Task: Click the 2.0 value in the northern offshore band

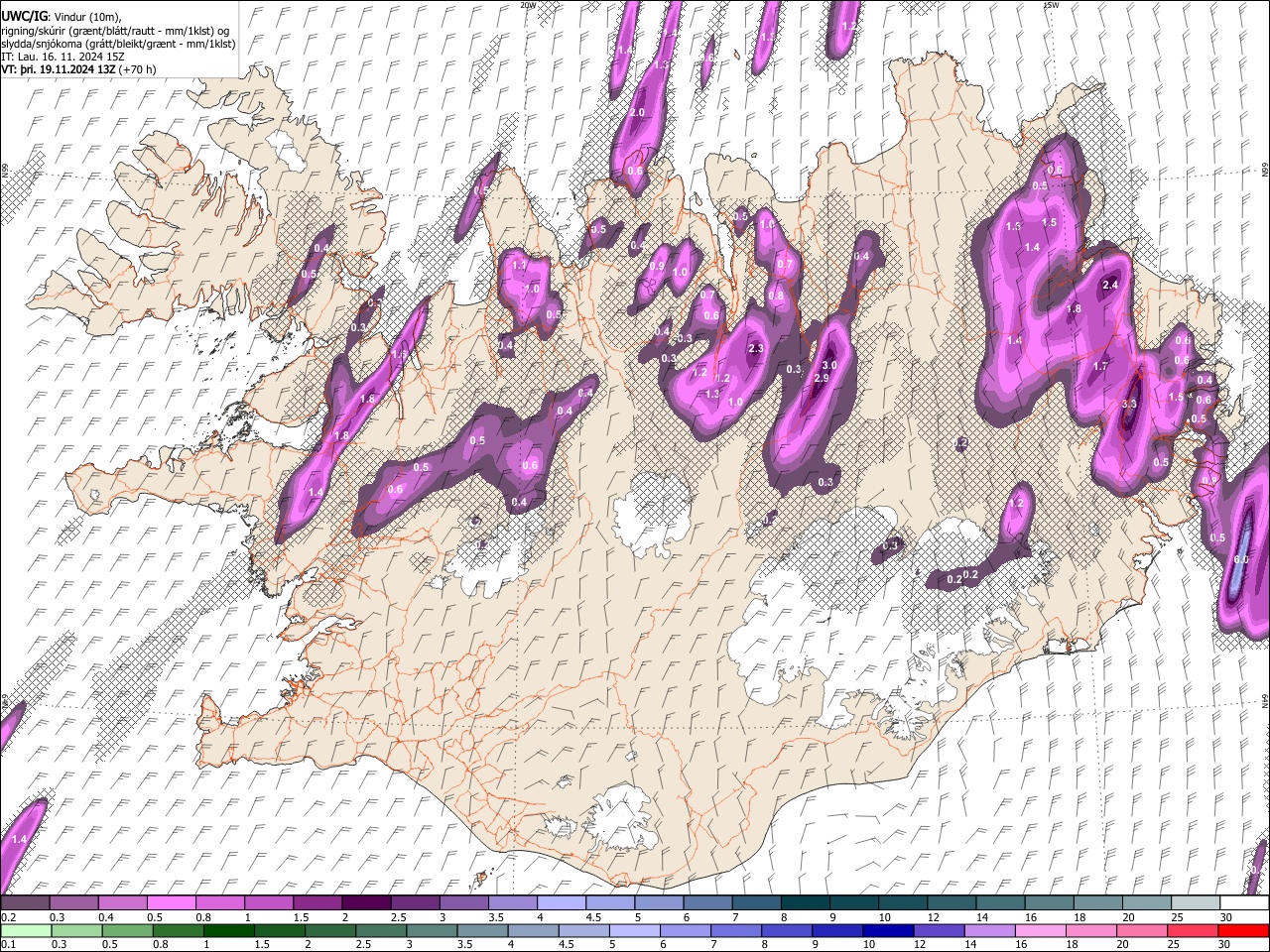Action: (637, 113)
